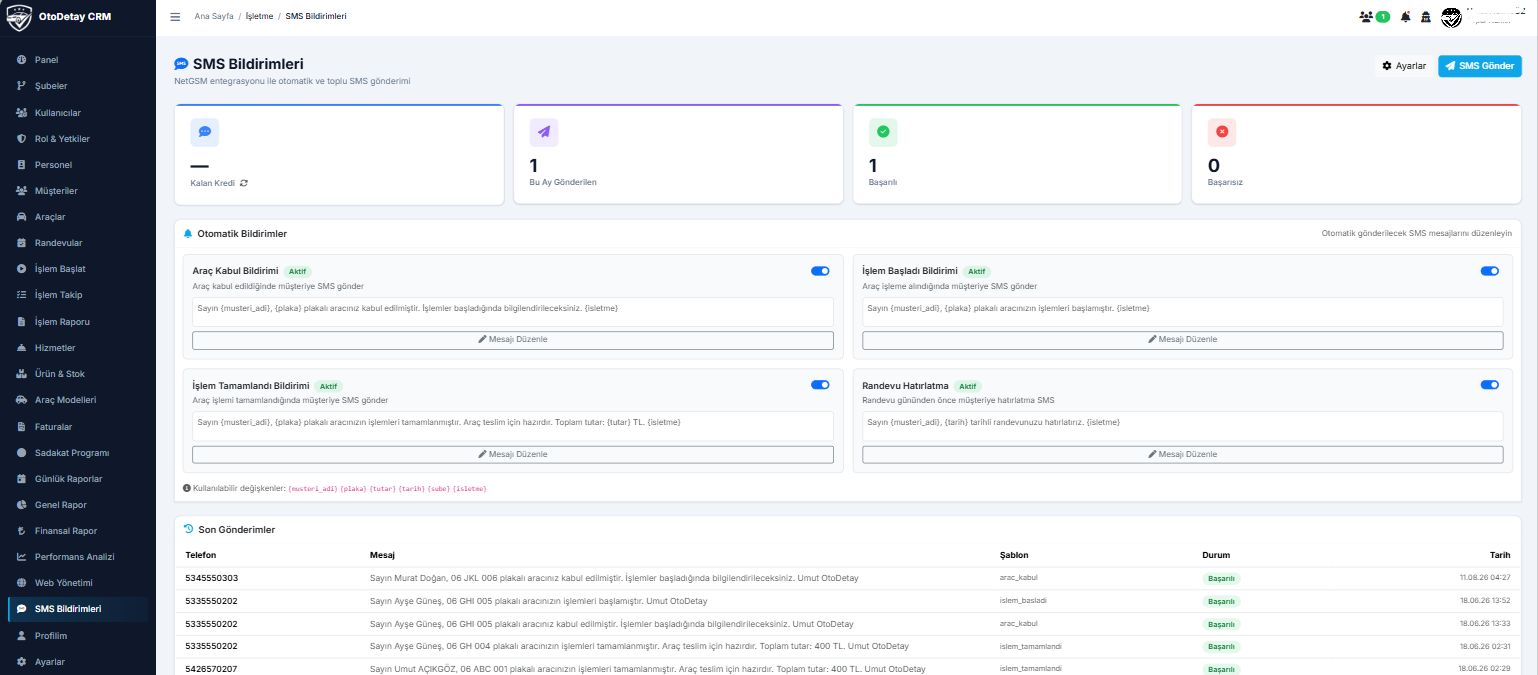This screenshot has width=1538, height=675.
Task: Click the {musteri_adi} variable tag below the cards
Action: (313, 488)
